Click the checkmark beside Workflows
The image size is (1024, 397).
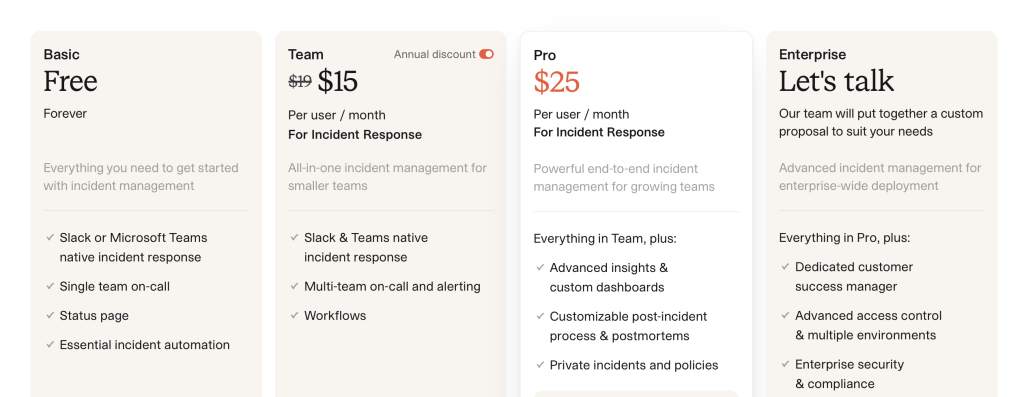tap(295, 315)
